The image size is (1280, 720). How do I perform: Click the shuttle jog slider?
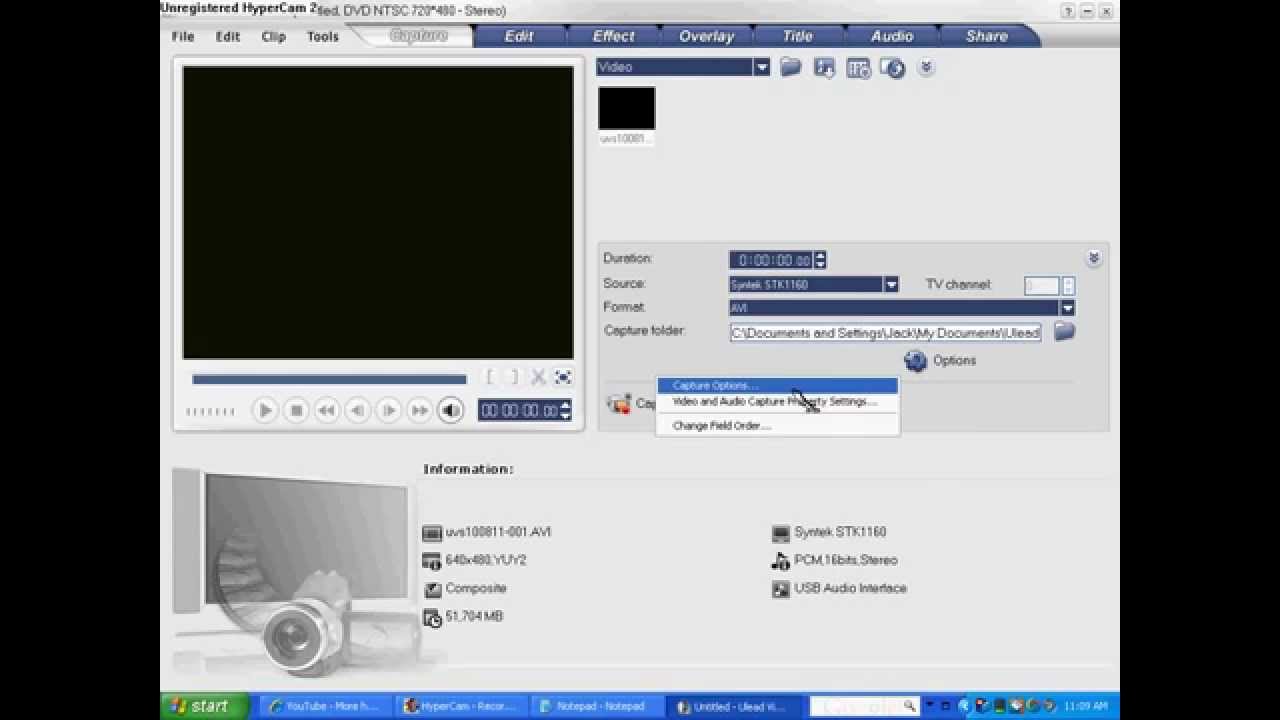click(x=211, y=411)
